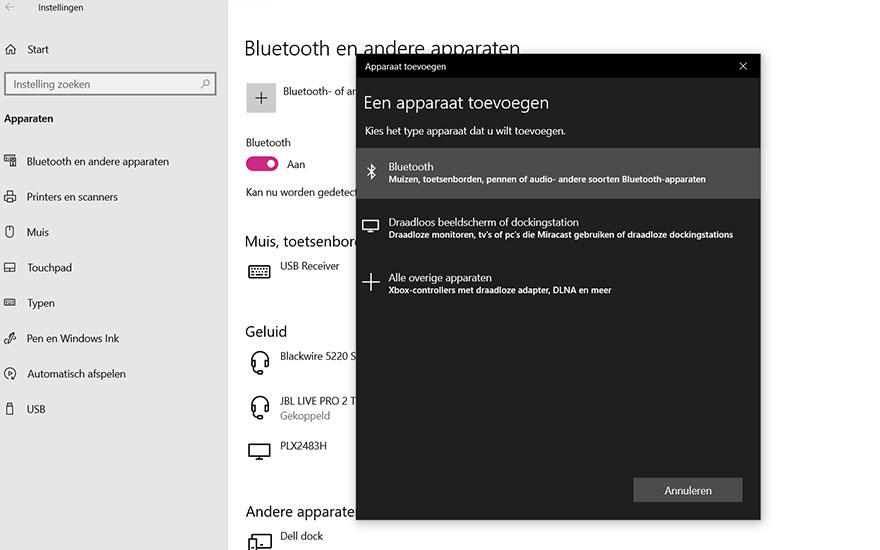This screenshot has width=880, height=550.
Task: Select the mouse sidebar icon
Action: [10, 232]
